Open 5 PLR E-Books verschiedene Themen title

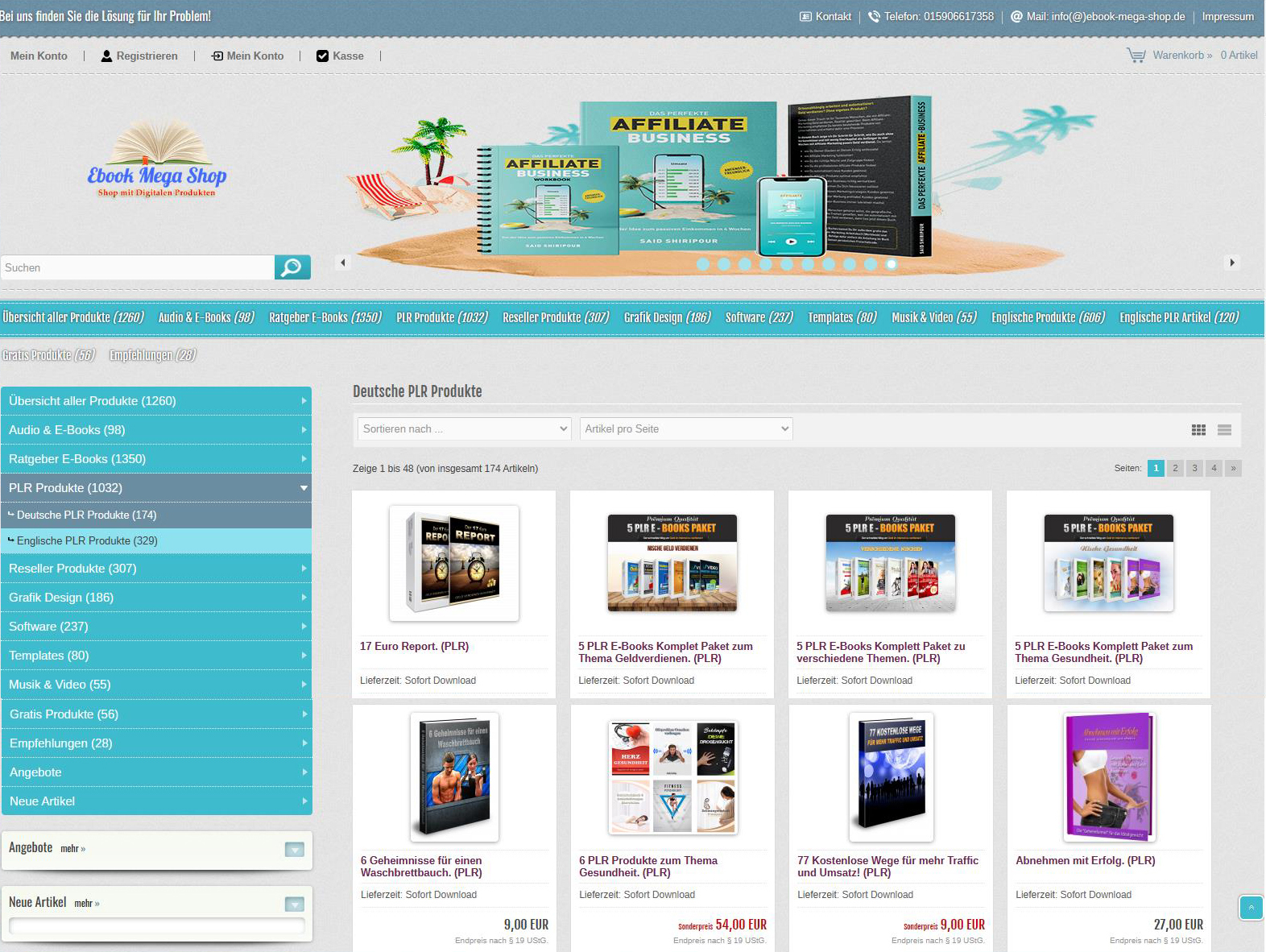click(880, 652)
